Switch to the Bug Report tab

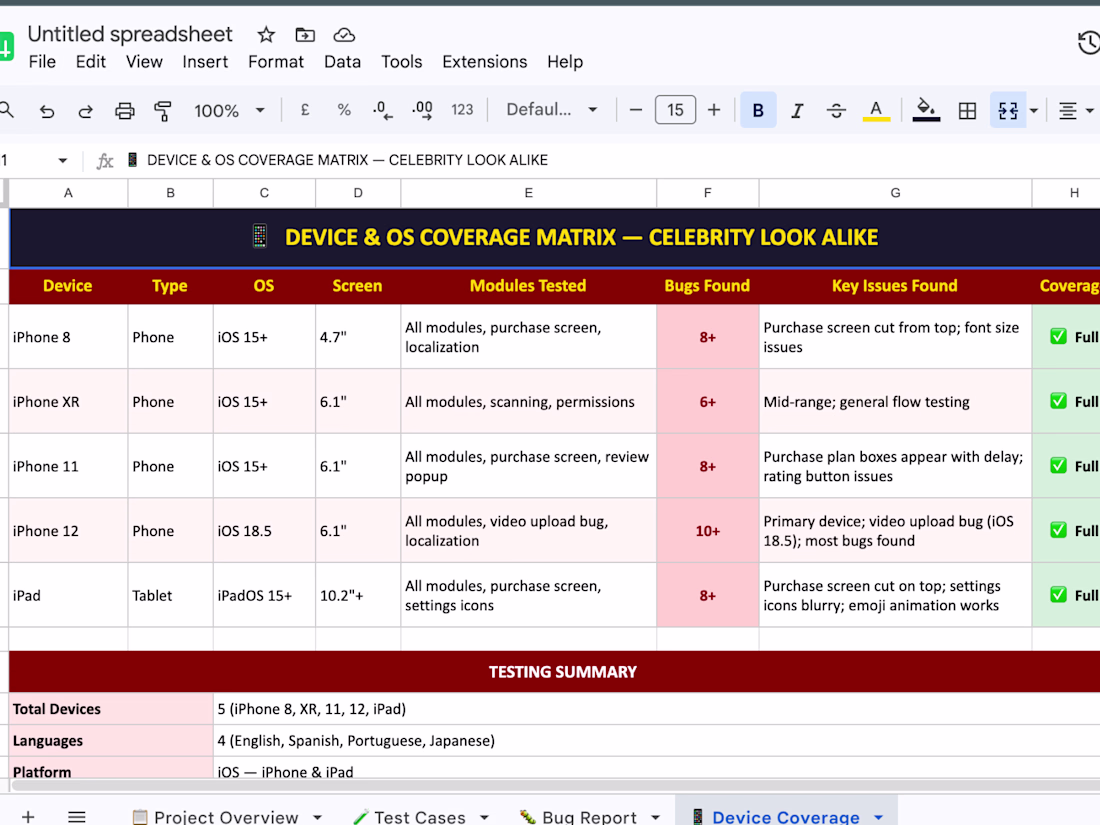coord(579,817)
